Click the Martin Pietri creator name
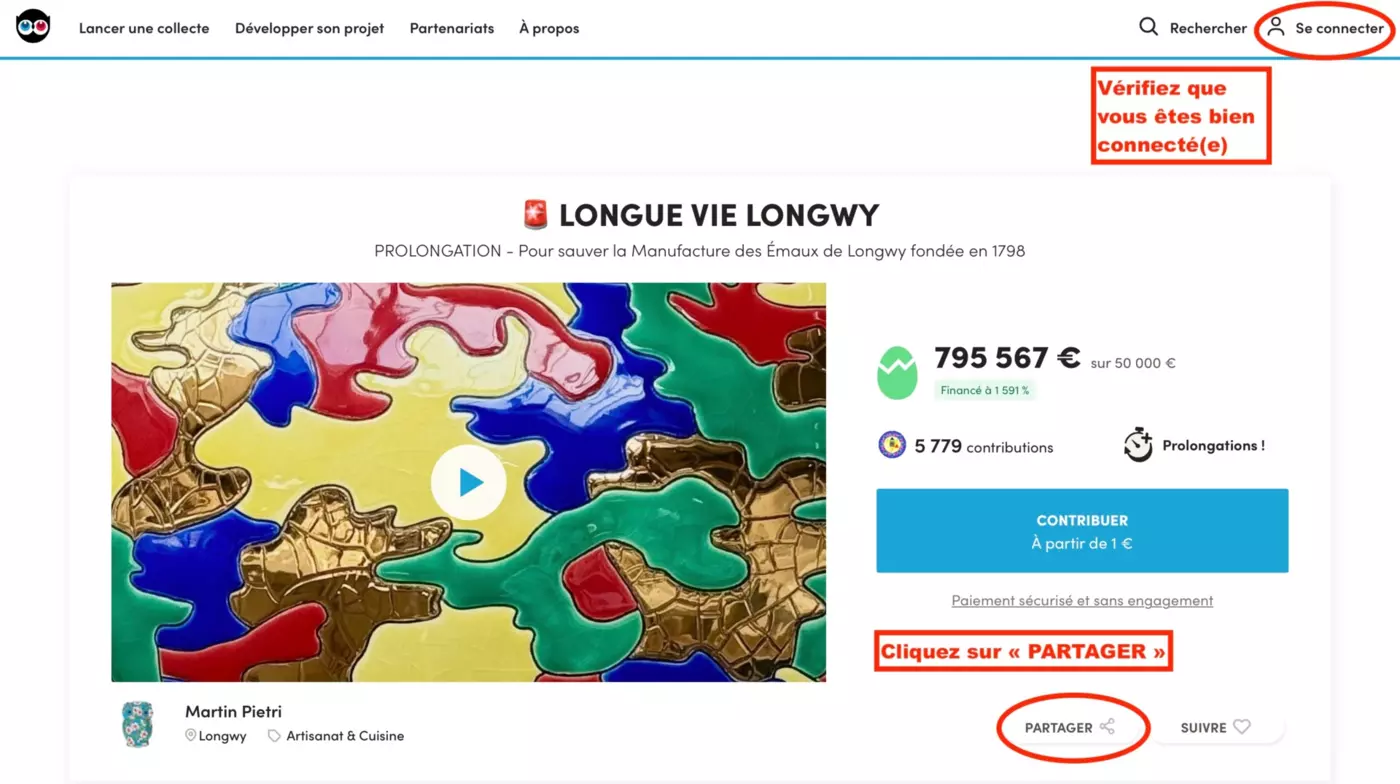 point(233,712)
